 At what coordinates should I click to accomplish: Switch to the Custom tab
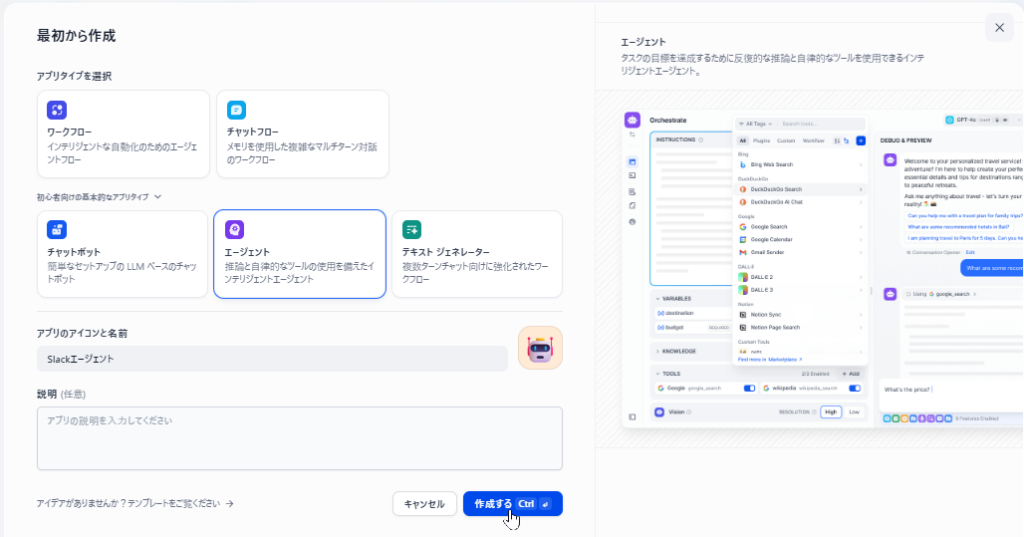coord(786,141)
